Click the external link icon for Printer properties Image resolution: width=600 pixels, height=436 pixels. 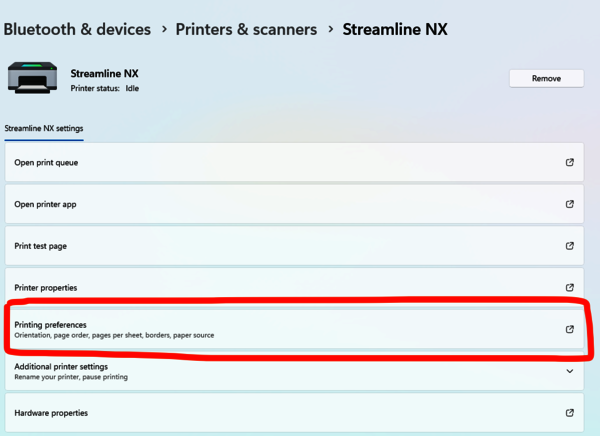point(570,287)
